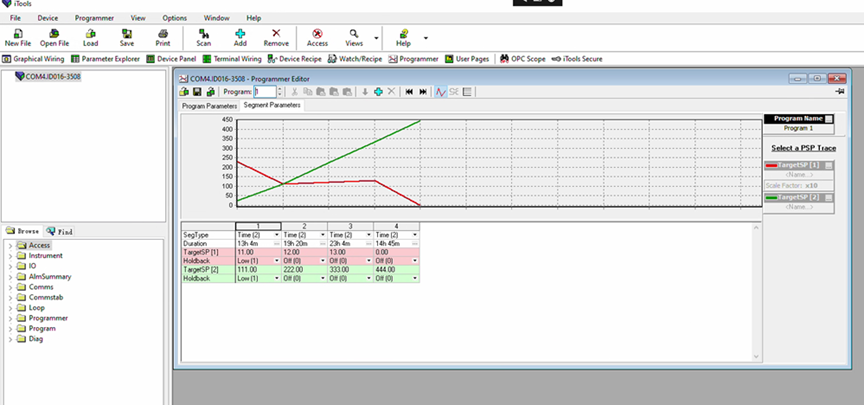The height and width of the screenshot is (405, 864).
Task: Click the Program number input field
Action: 265,92
